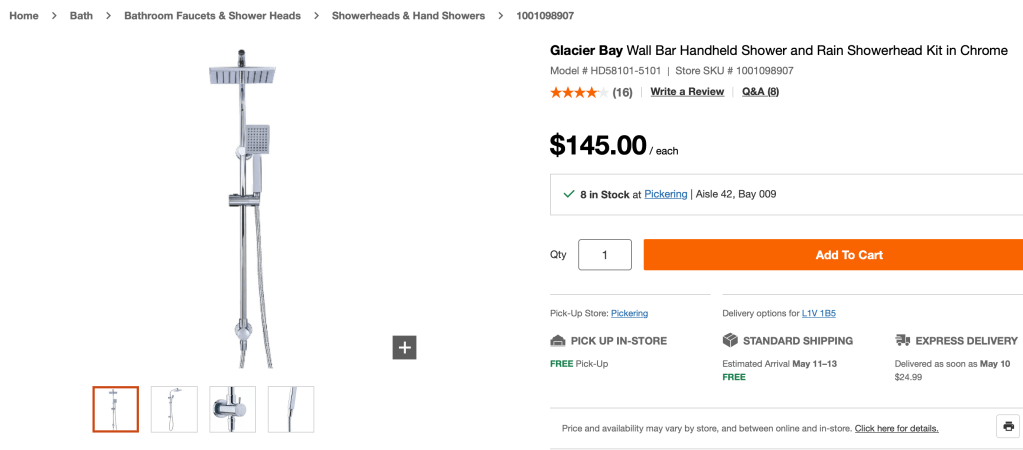Image resolution: width=1023 pixels, height=450 pixels.
Task: View the second product thumbnail
Action: [x=174, y=409]
